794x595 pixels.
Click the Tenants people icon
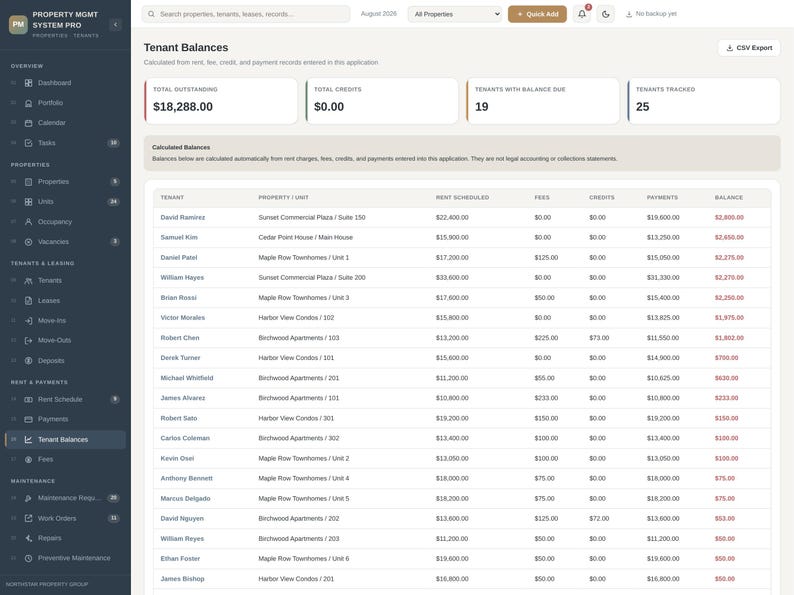coord(28,281)
